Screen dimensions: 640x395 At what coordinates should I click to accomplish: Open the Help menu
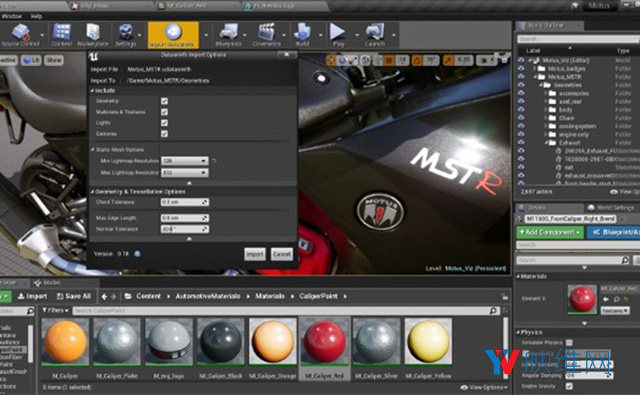click(x=36, y=16)
